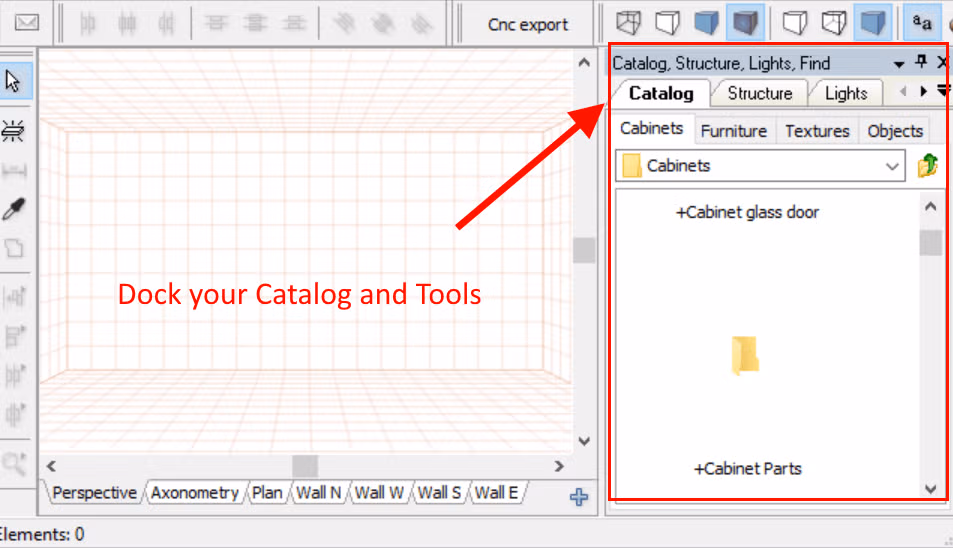Open the Cabinets catalog sub-tab
The height and width of the screenshot is (548, 953).
coord(652,129)
